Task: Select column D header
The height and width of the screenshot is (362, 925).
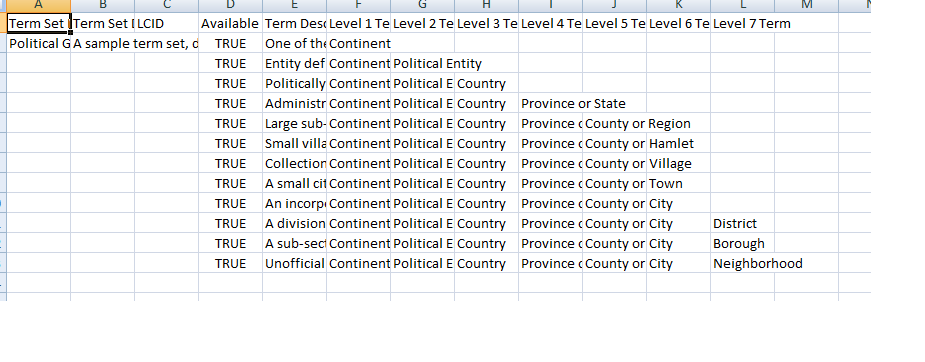Action: [231, 6]
